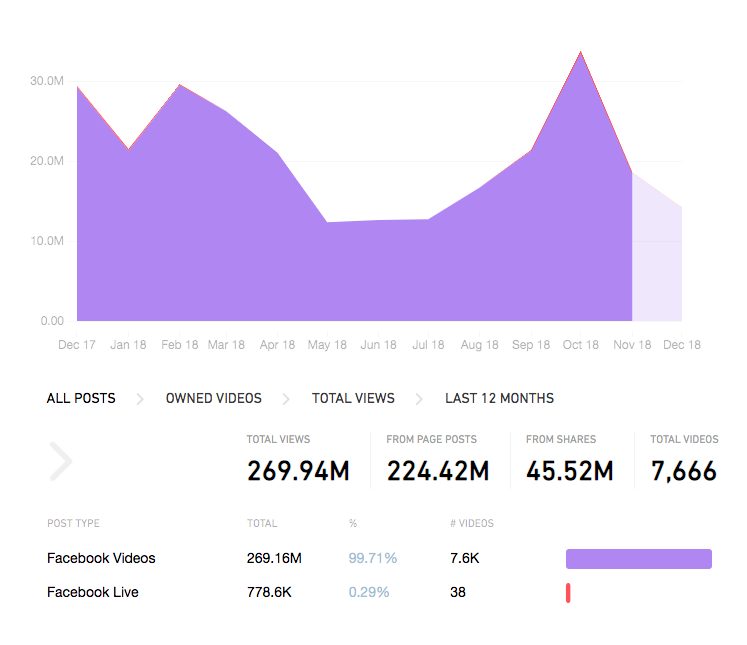Viewport: 747px width, 645px height.
Task: Click the POST TYPE column header
Action: click(x=73, y=524)
